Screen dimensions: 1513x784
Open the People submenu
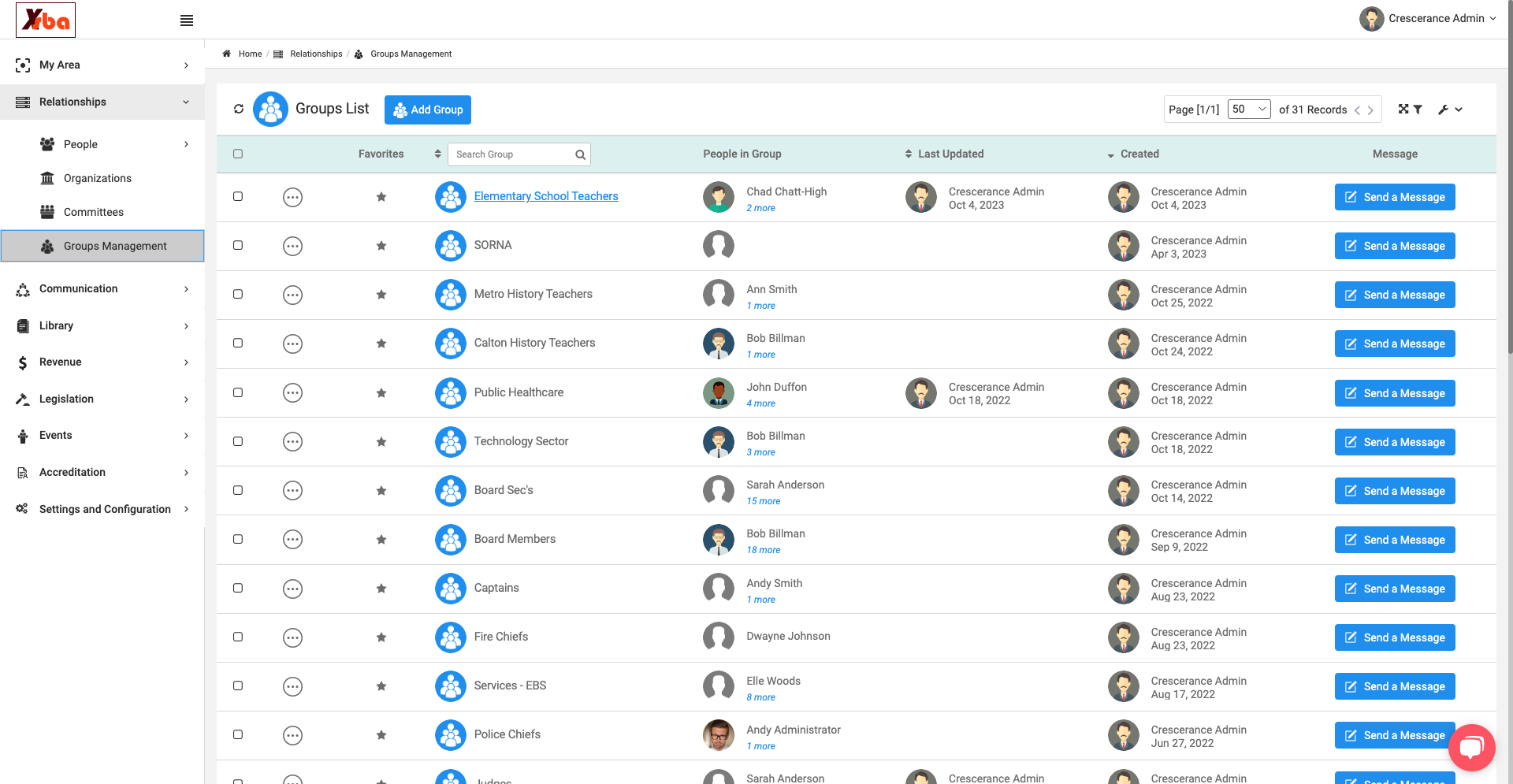[x=114, y=144]
